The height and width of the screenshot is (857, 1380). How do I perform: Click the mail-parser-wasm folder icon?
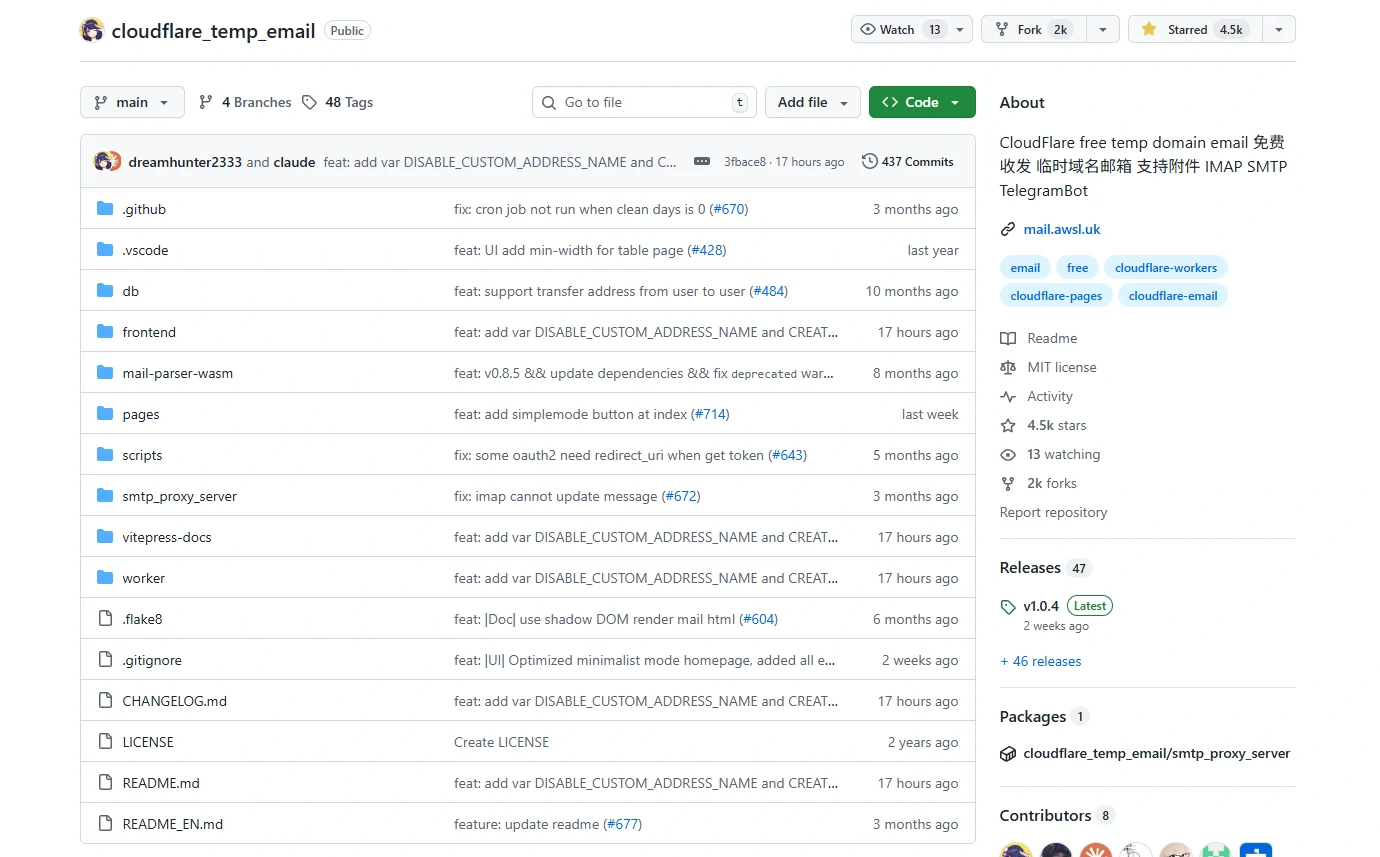[x=105, y=373]
